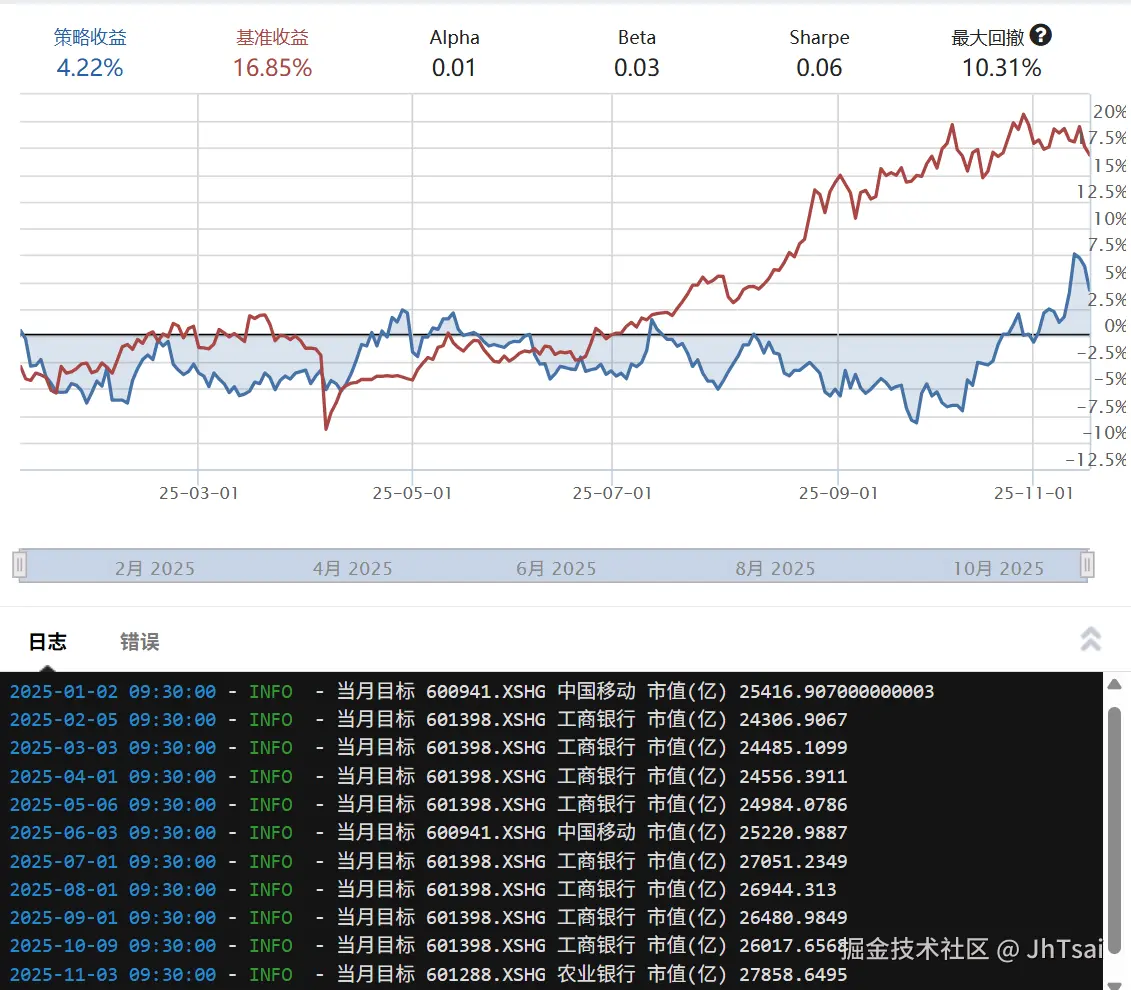Click the scroll-down arrow in the log panel
The width and height of the screenshot is (1131, 990).
tap(1113, 981)
